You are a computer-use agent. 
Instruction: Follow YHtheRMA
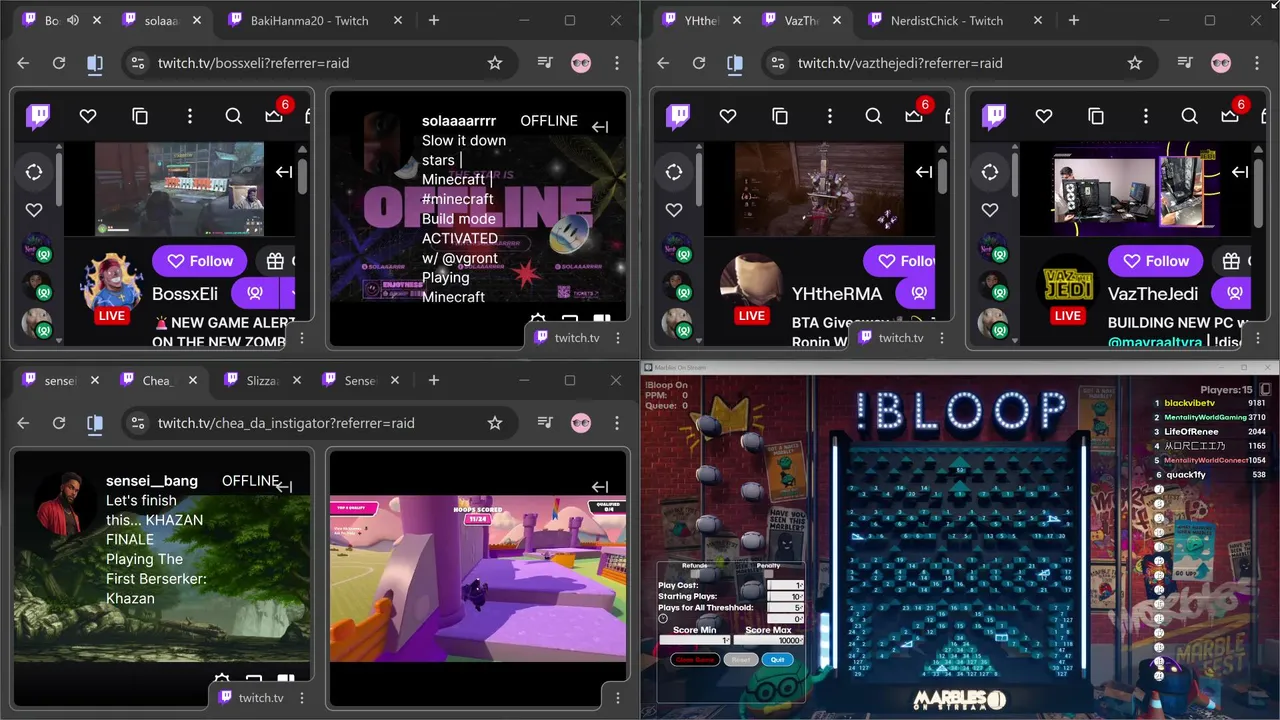pos(900,261)
